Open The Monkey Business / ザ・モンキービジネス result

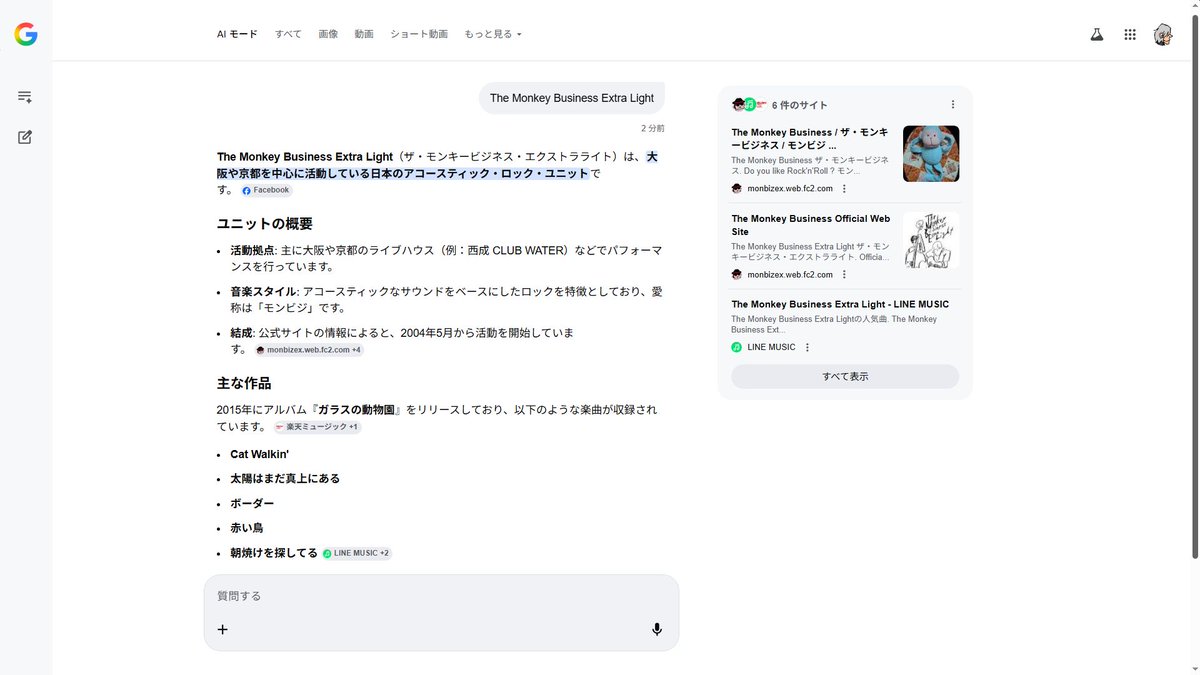810,138
